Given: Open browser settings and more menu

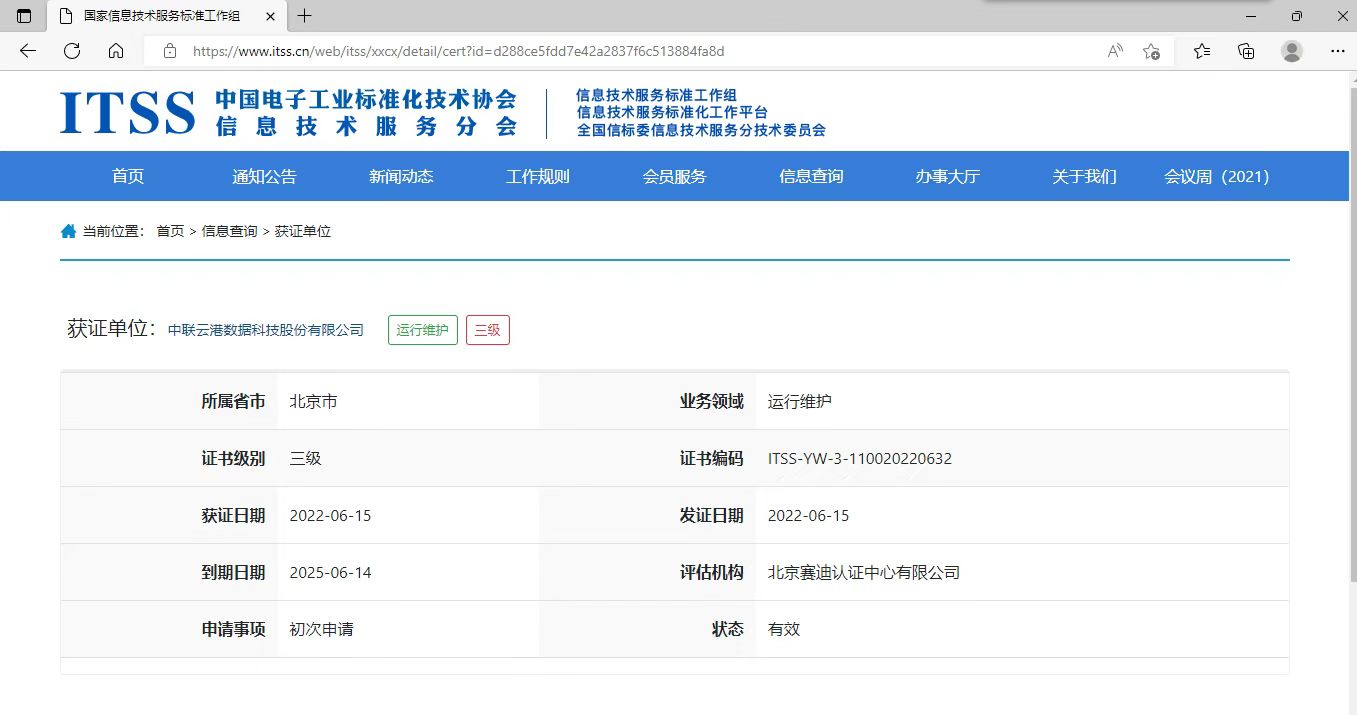Looking at the screenshot, I should tap(1337, 51).
